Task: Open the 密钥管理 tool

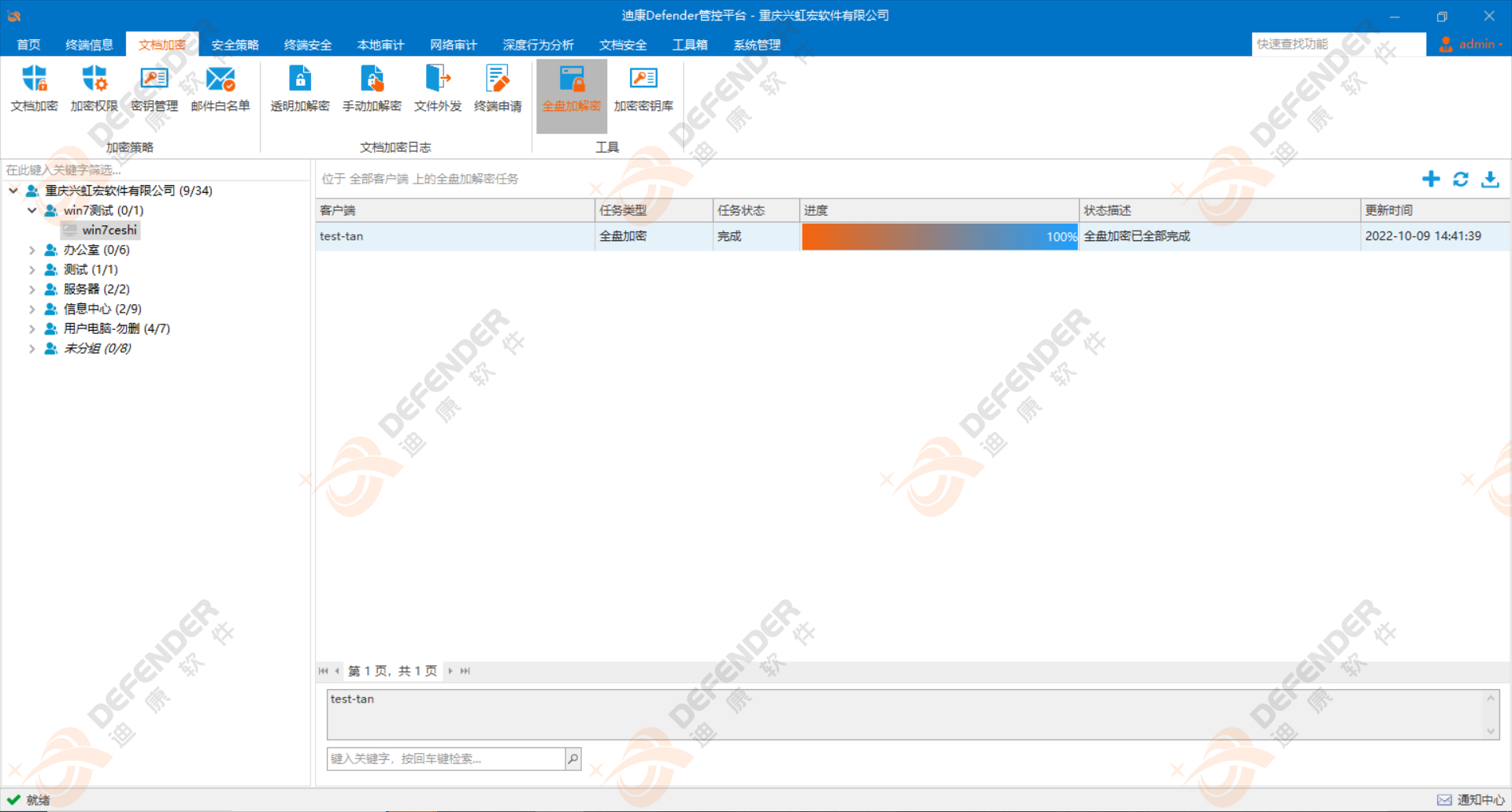Action: coord(154,89)
